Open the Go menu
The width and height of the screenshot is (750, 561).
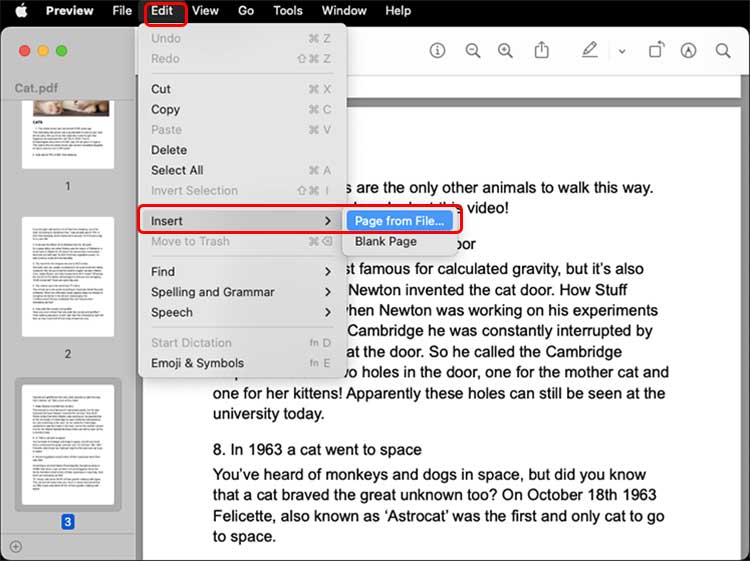[x=246, y=11]
